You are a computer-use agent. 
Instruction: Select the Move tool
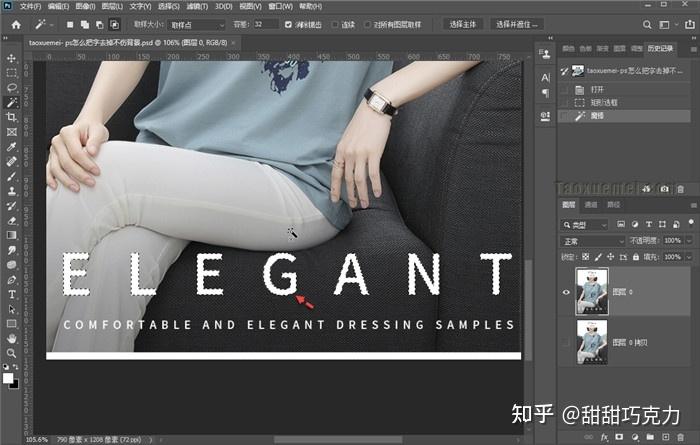coord(12,58)
